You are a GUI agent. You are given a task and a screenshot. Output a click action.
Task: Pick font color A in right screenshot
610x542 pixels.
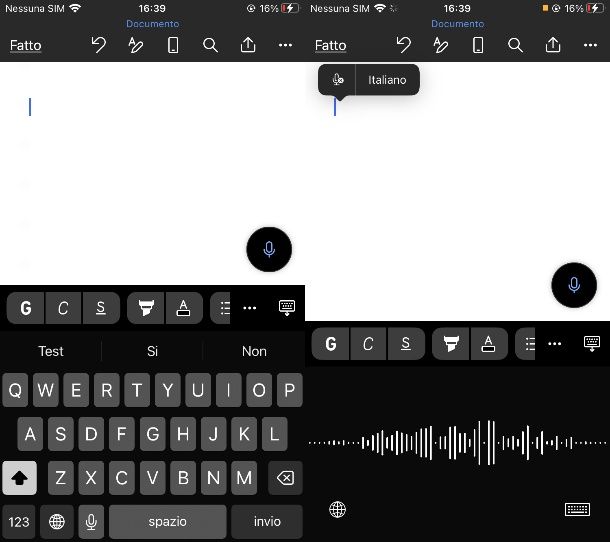pos(489,344)
